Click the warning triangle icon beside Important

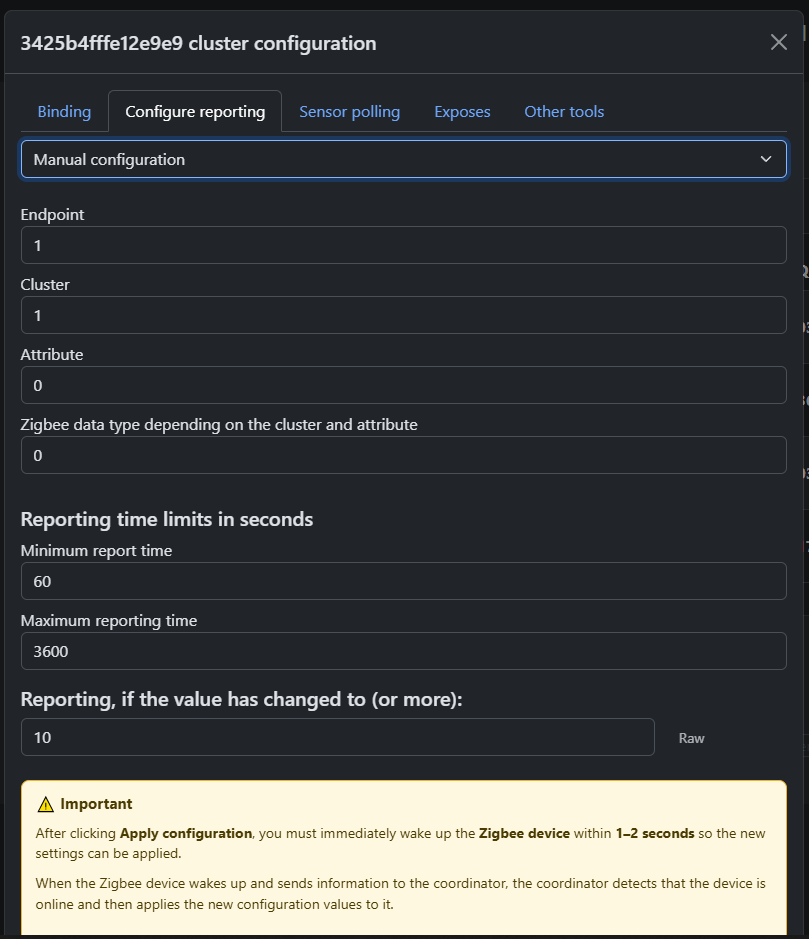(45, 804)
